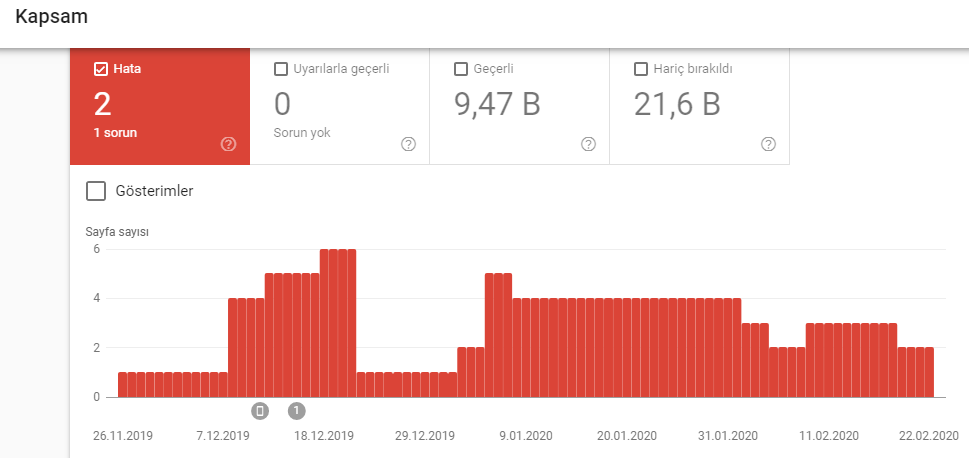This screenshot has height=458, width=969.
Task: Toggle the Gösterimler checkbox
Action: tap(96, 191)
